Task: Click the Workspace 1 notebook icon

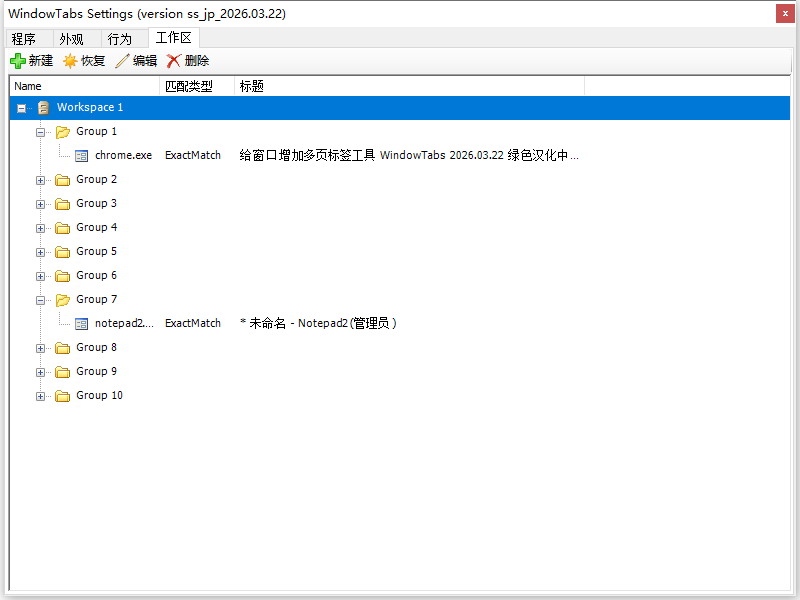Action: pyautogui.click(x=43, y=107)
